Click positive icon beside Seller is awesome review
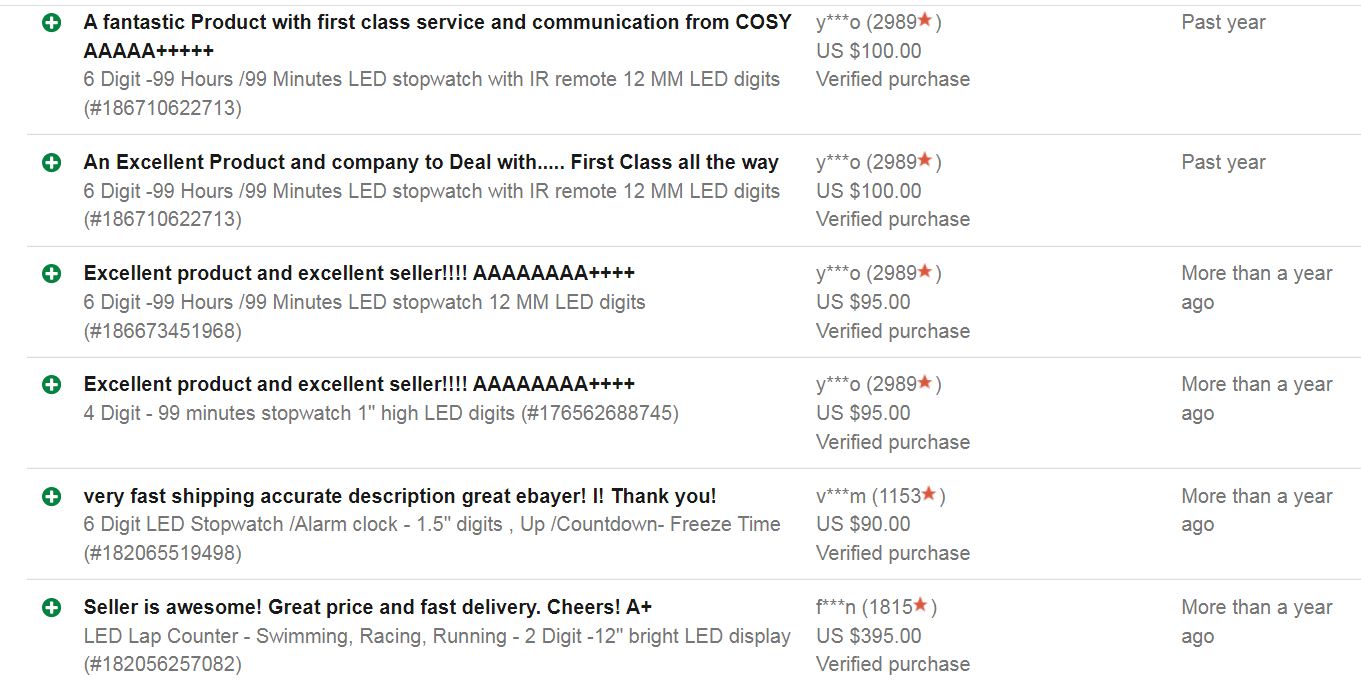 coord(52,607)
